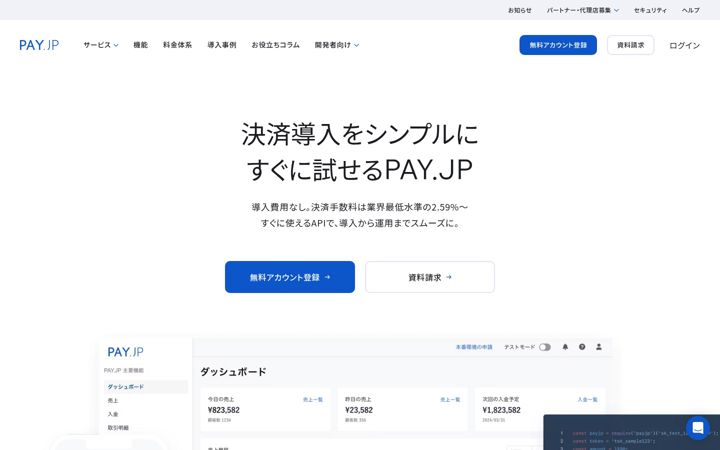Open ヘルプ in the top bar
Screen dimensions: 720x450
coord(691,10)
